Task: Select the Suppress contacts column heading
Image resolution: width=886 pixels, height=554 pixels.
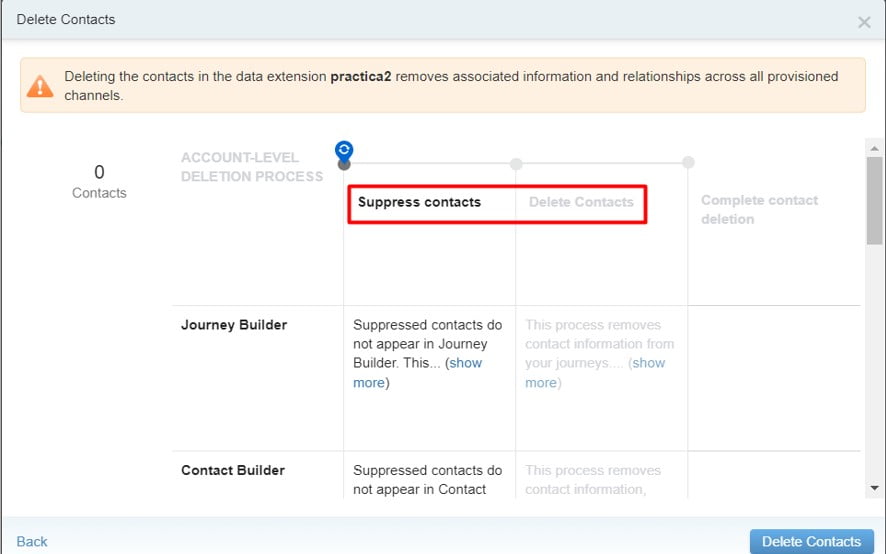Action: pyautogui.click(x=419, y=202)
